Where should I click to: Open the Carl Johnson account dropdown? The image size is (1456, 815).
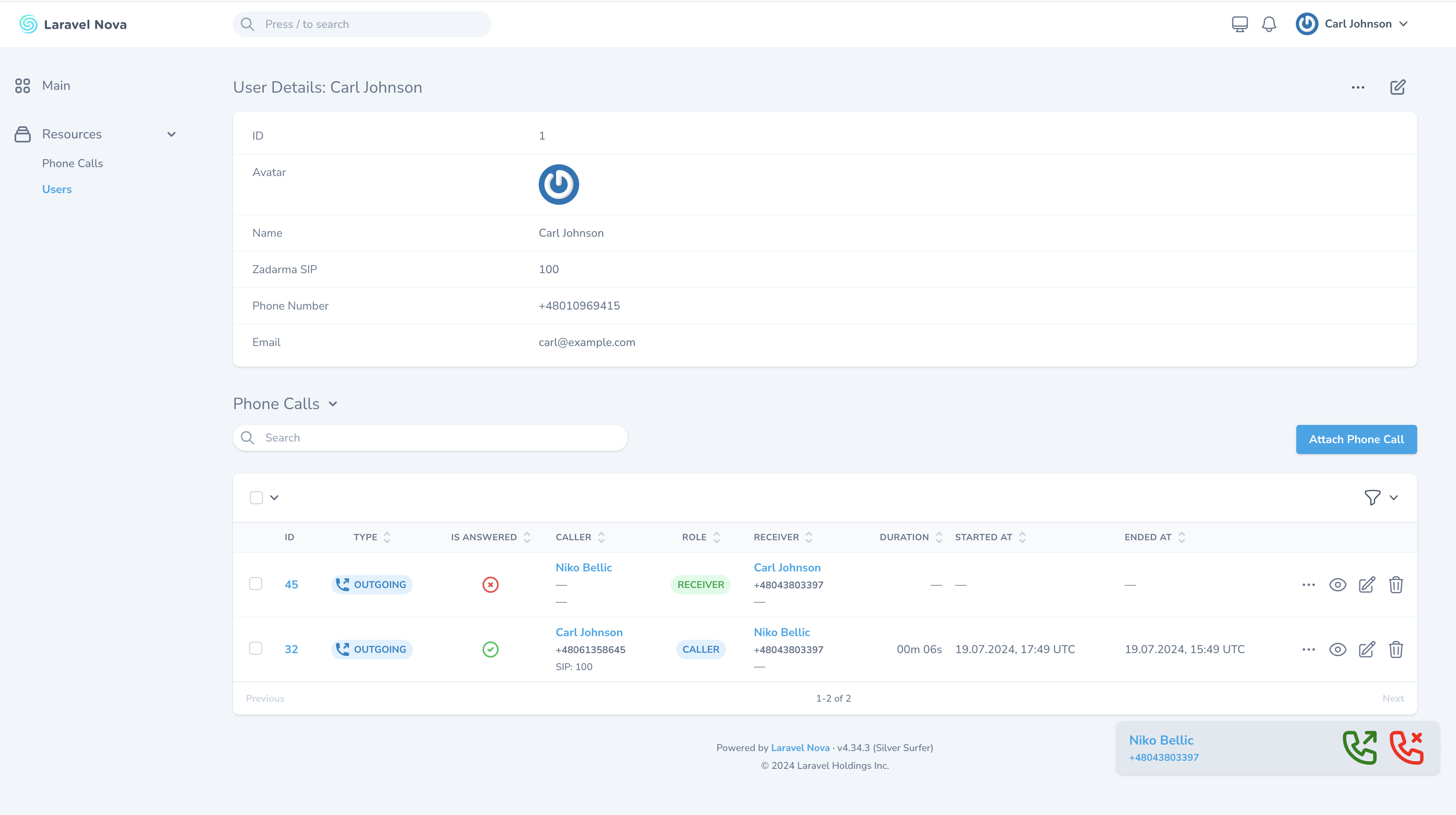click(1352, 24)
